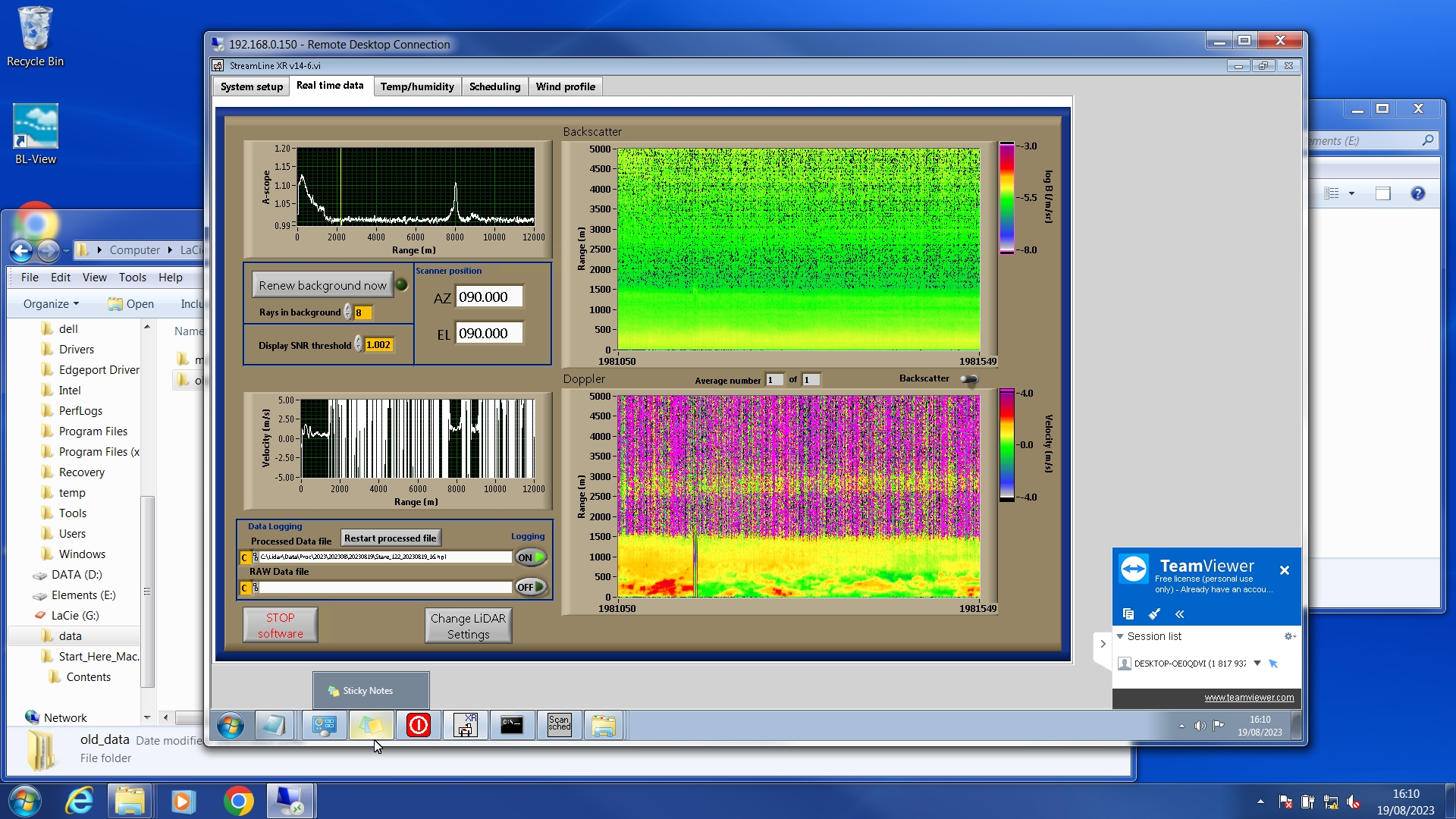Click the TeamViewer chat toggle arrows icon

click(x=1179, y=614)
